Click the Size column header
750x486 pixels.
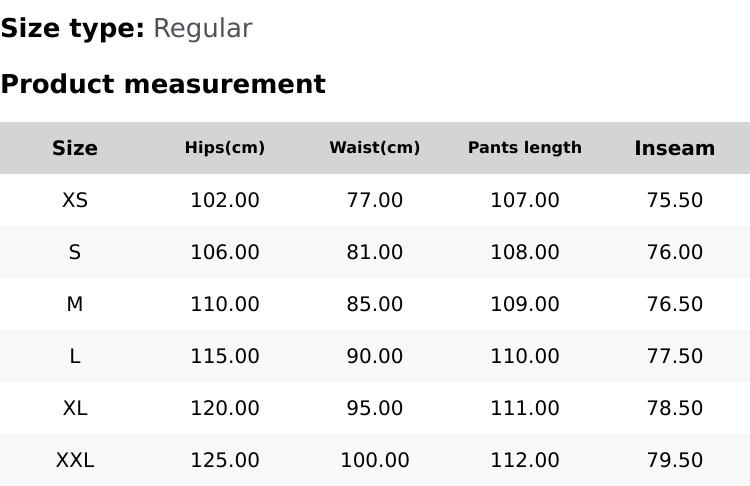(x=75, y=148)
